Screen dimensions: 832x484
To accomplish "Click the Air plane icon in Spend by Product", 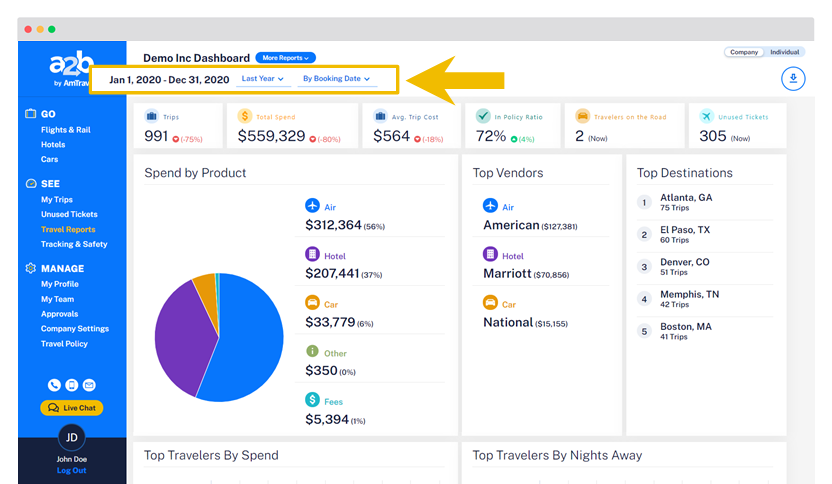I will [312, 205].
